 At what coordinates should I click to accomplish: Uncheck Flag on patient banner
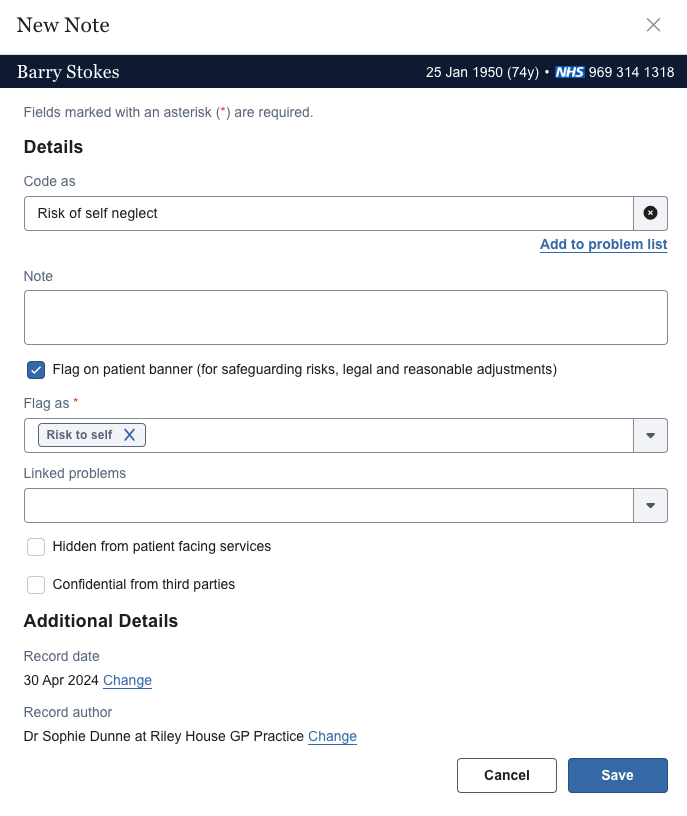coord(35,369)
